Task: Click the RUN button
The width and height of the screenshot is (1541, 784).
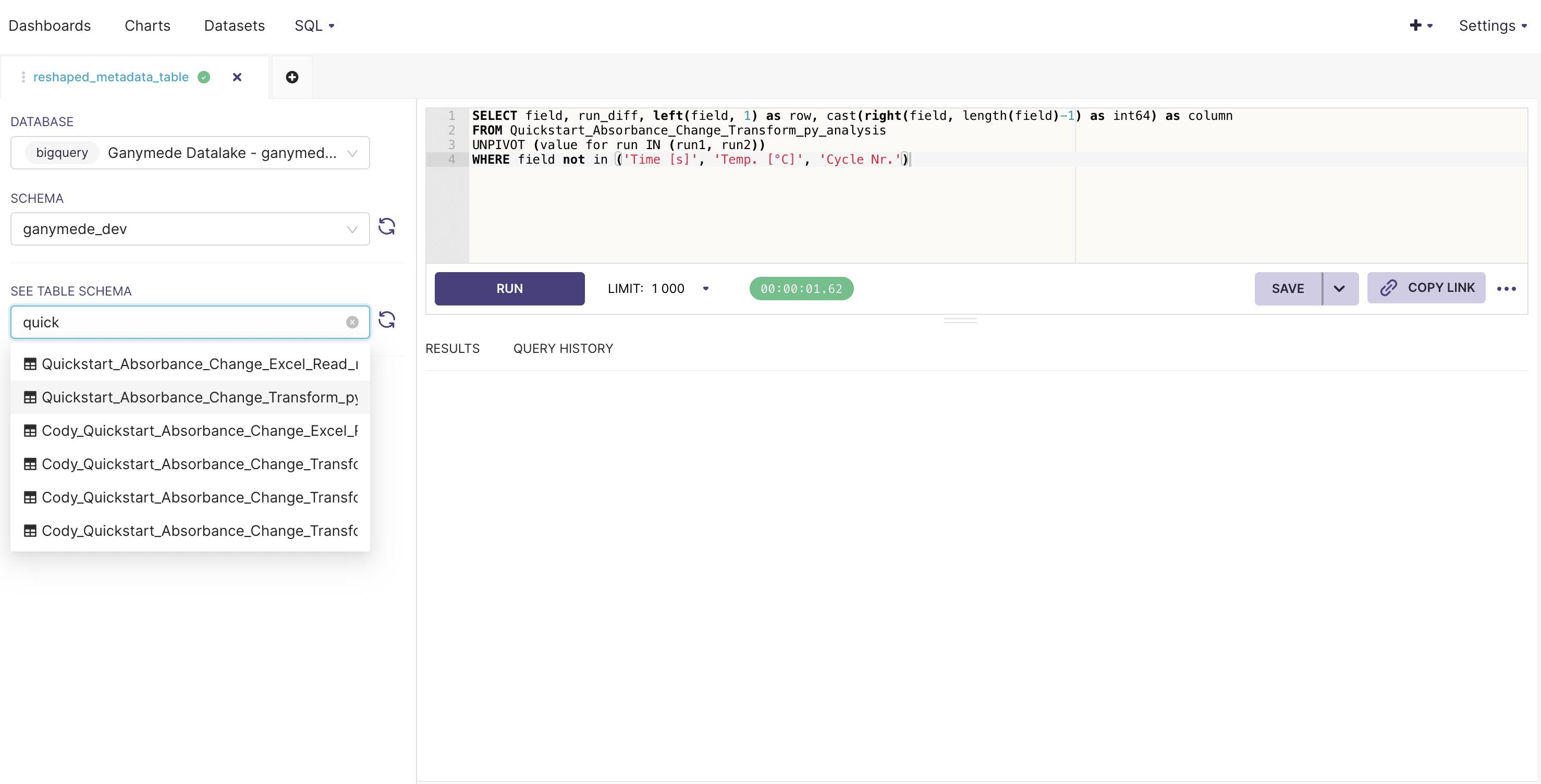Action: 510,288
